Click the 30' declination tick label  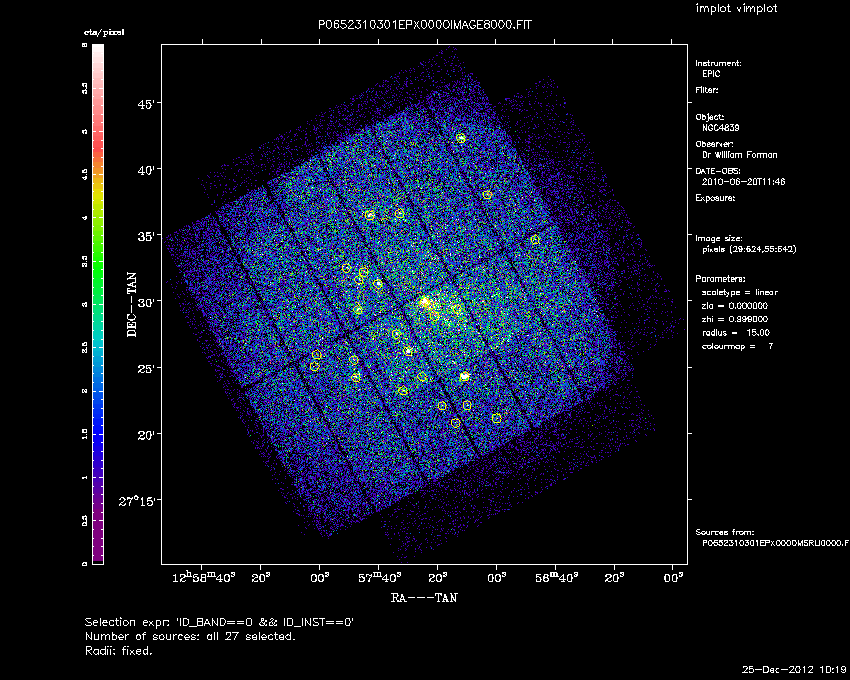pyautogui.click(x=146, y=303)
